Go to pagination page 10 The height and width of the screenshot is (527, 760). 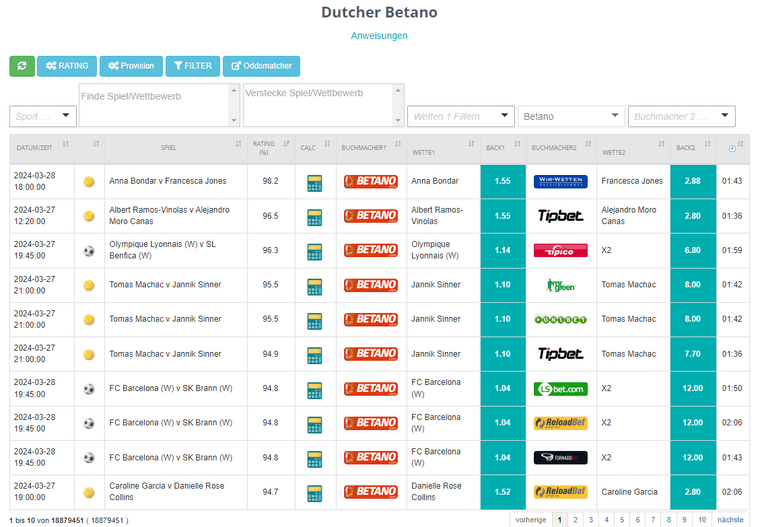pyautogui.click(x=702, y=520)
